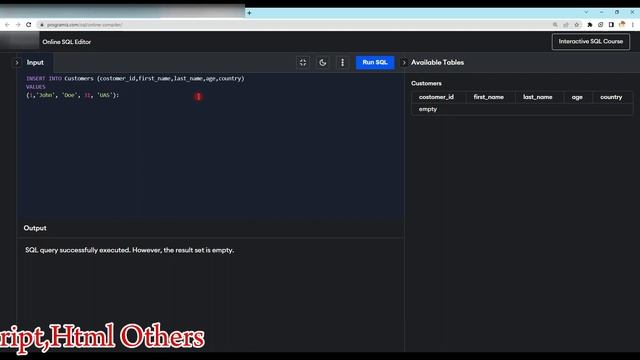This screenshot has width=640, height=360.
Task: Click the Output panel label
Action: [x=35, y=228]
